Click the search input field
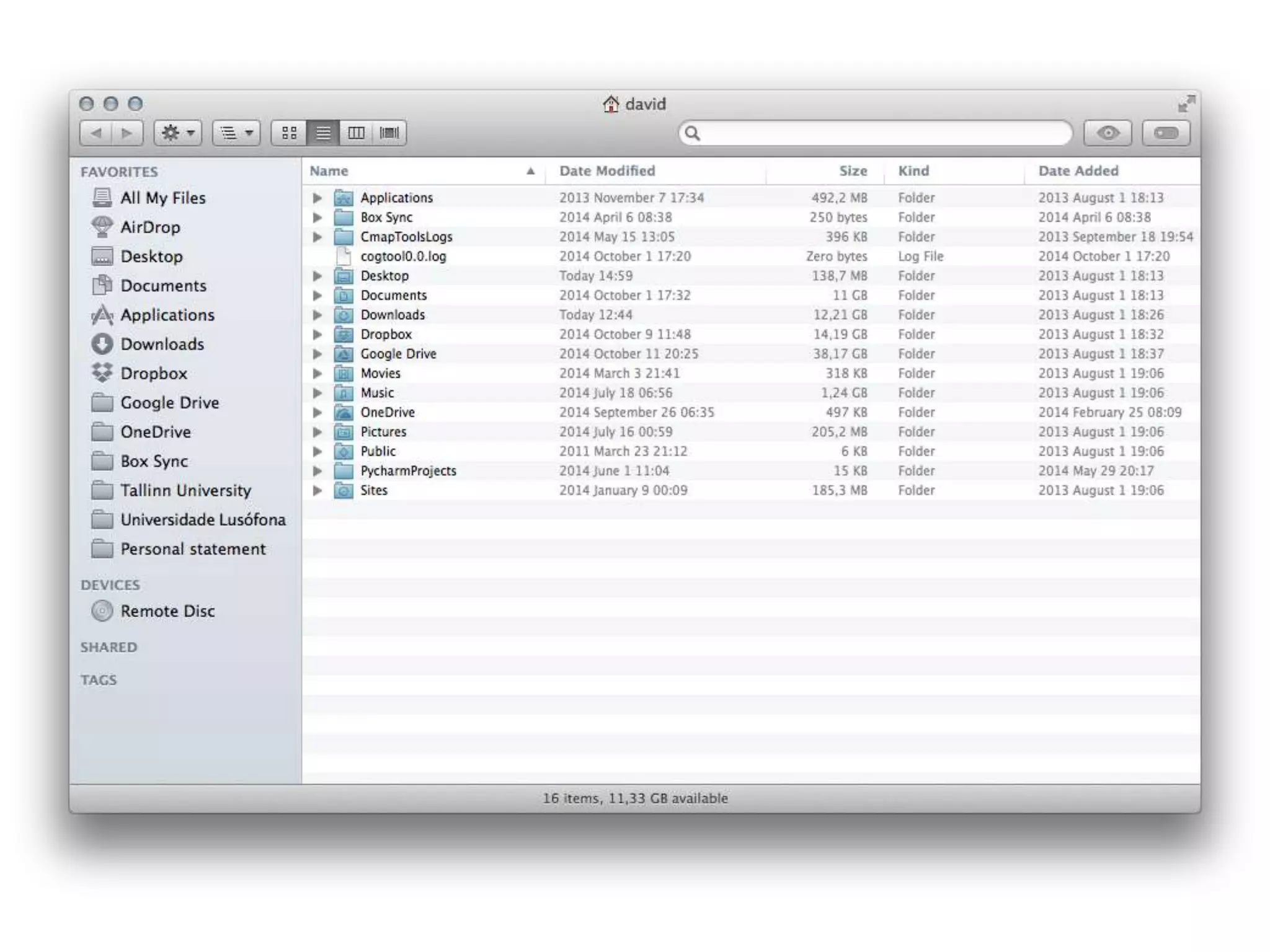The height and width of the screenshot is (952, 1270). (881, 133)
